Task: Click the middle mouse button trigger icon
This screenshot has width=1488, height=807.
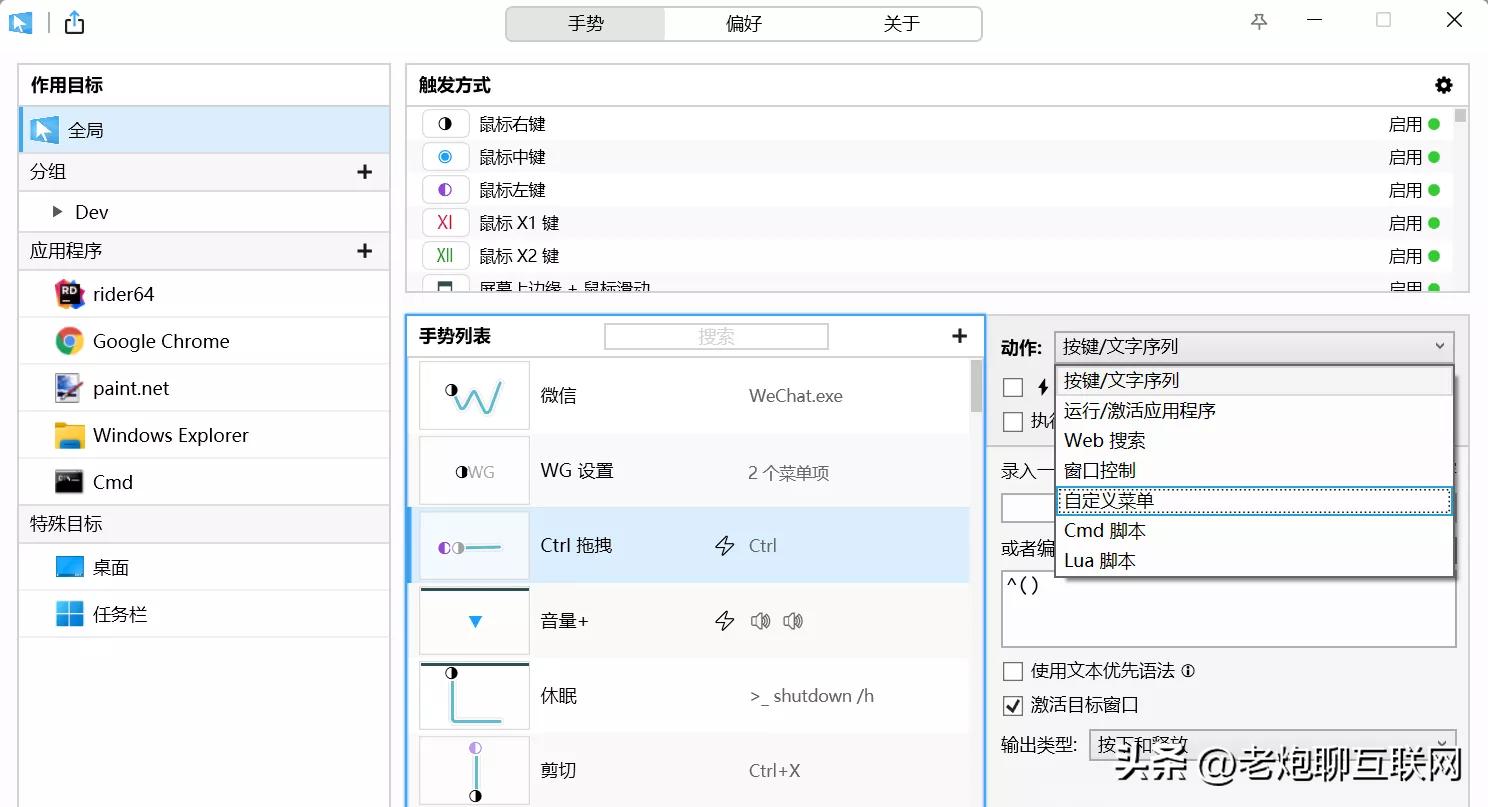Action: [445, 156]
